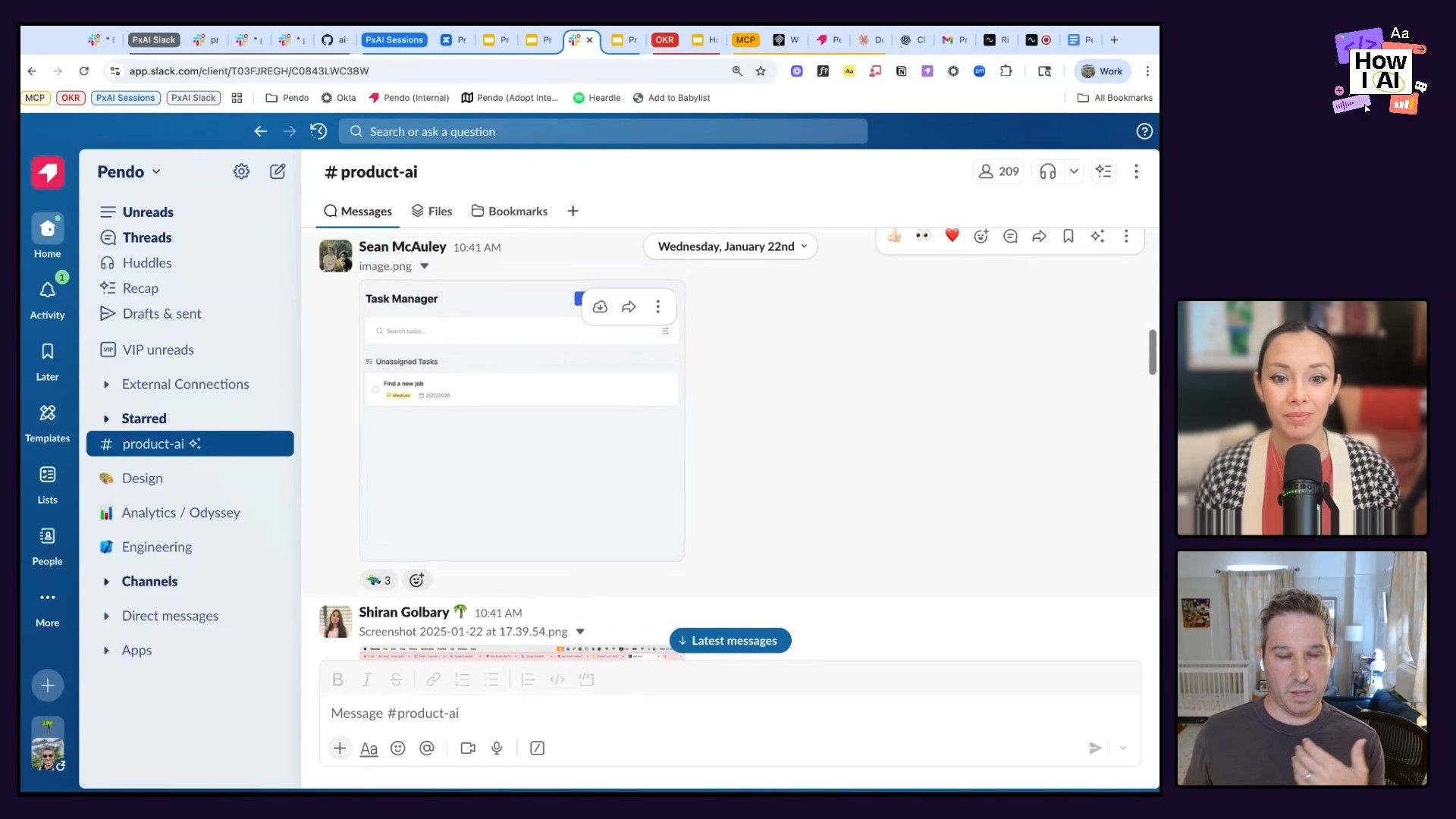Toggle italic formatting
This screenshot has height=819, width=1456.
367,679
